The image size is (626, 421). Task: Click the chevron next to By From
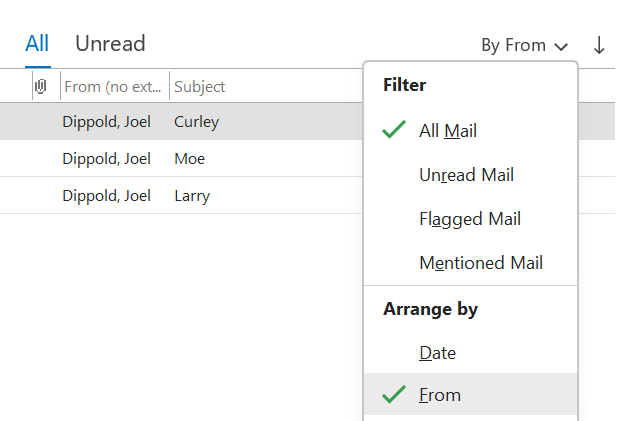561,46
